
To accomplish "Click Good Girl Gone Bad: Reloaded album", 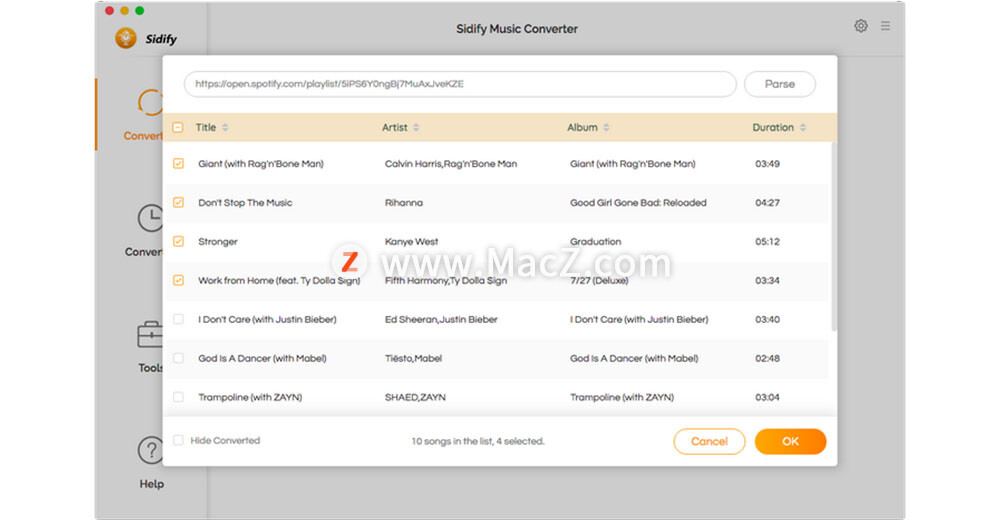I will (638, 203).
